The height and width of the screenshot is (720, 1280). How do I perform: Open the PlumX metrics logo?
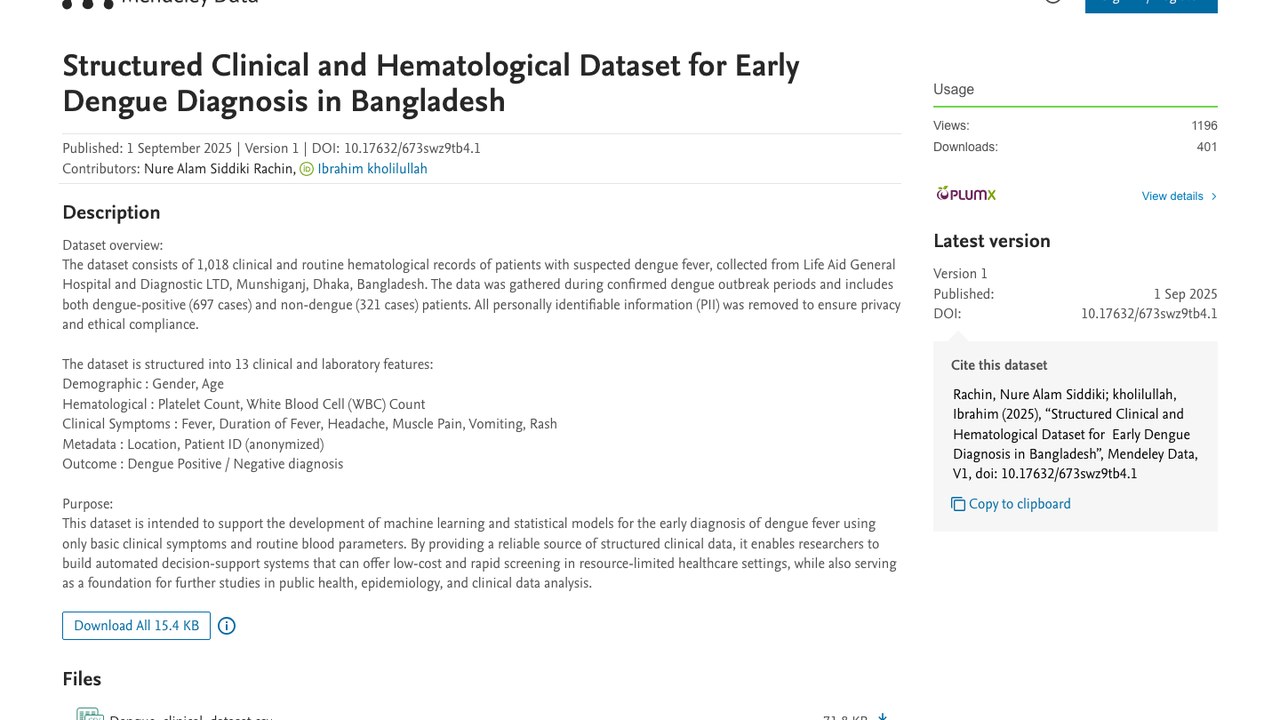[x=966, y=194]
